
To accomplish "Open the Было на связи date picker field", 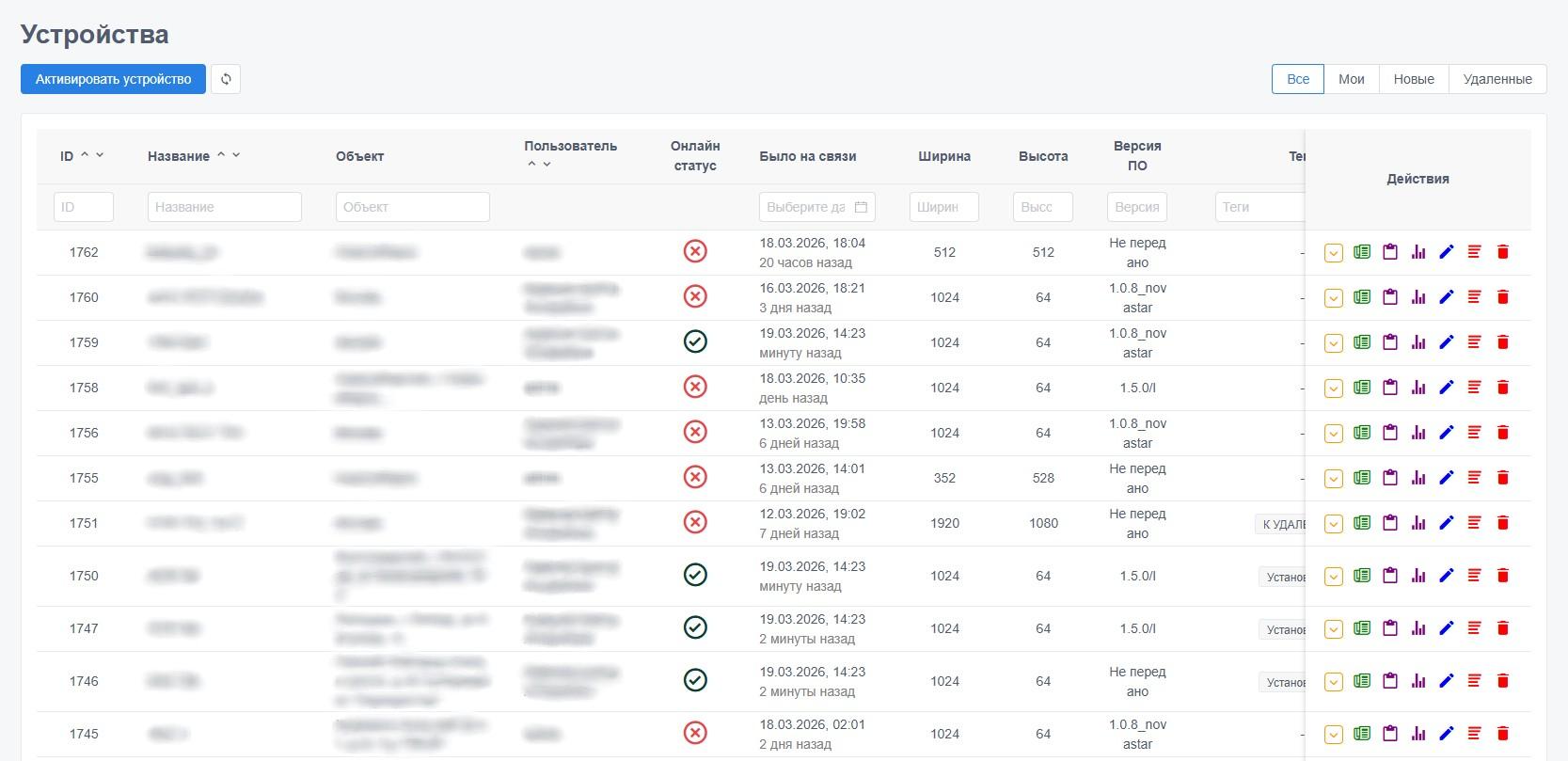I will pyautogui.click(x=817, y=207).
